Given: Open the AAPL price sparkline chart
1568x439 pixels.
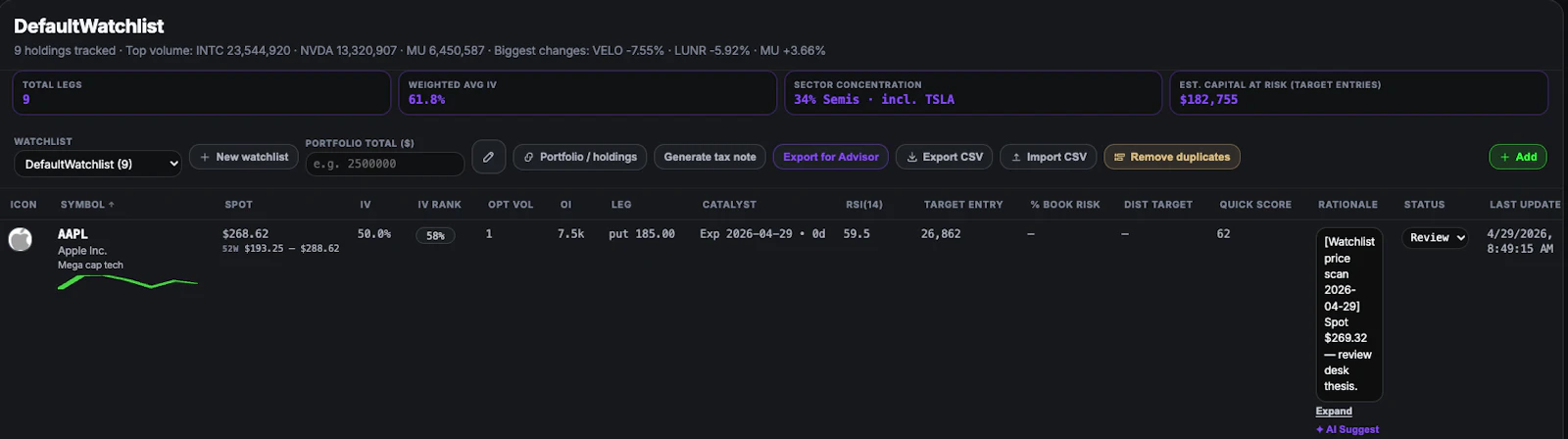Looking at the screenshot, I should pos(127,282).
